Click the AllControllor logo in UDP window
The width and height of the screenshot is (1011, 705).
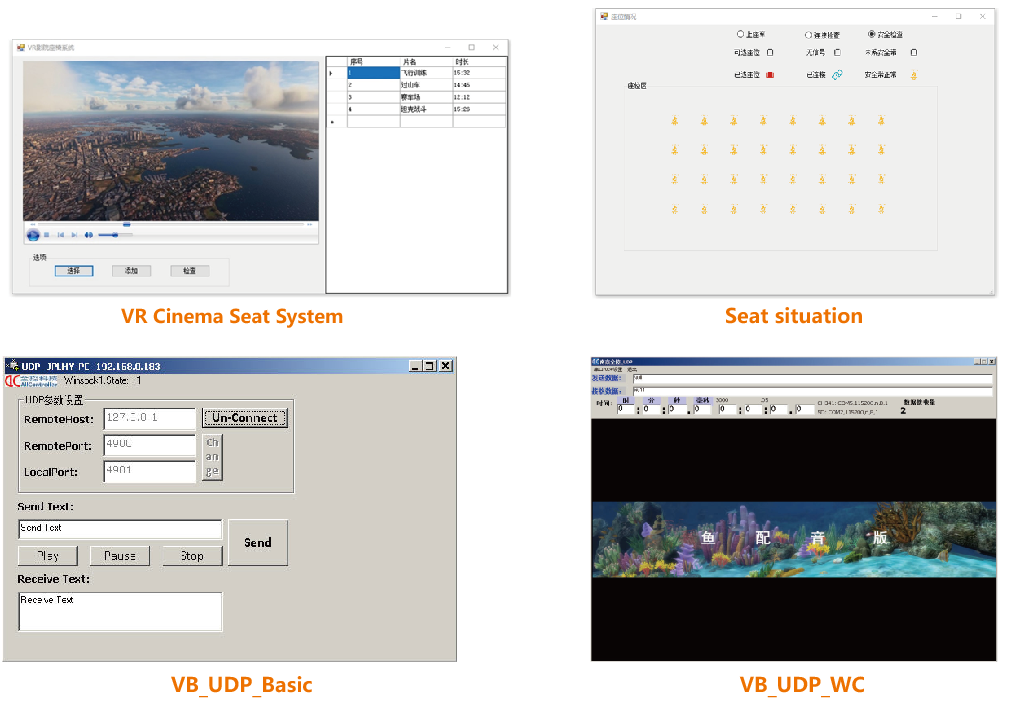coord(32,381)
